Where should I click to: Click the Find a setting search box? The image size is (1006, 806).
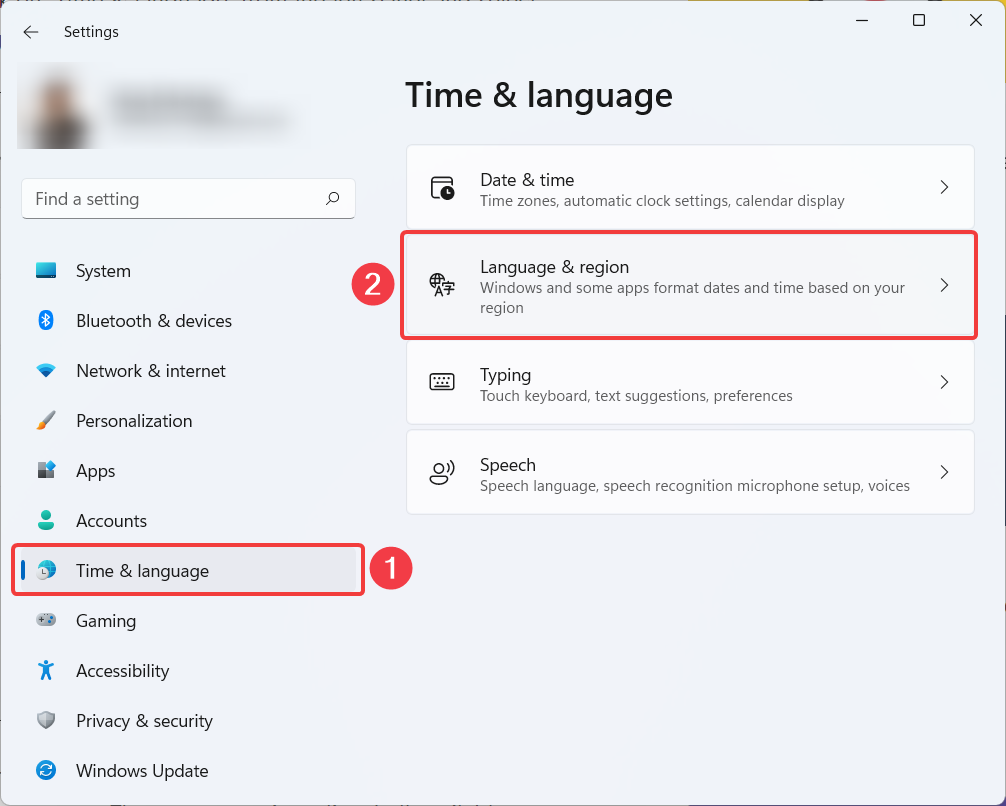coord(189,199)
